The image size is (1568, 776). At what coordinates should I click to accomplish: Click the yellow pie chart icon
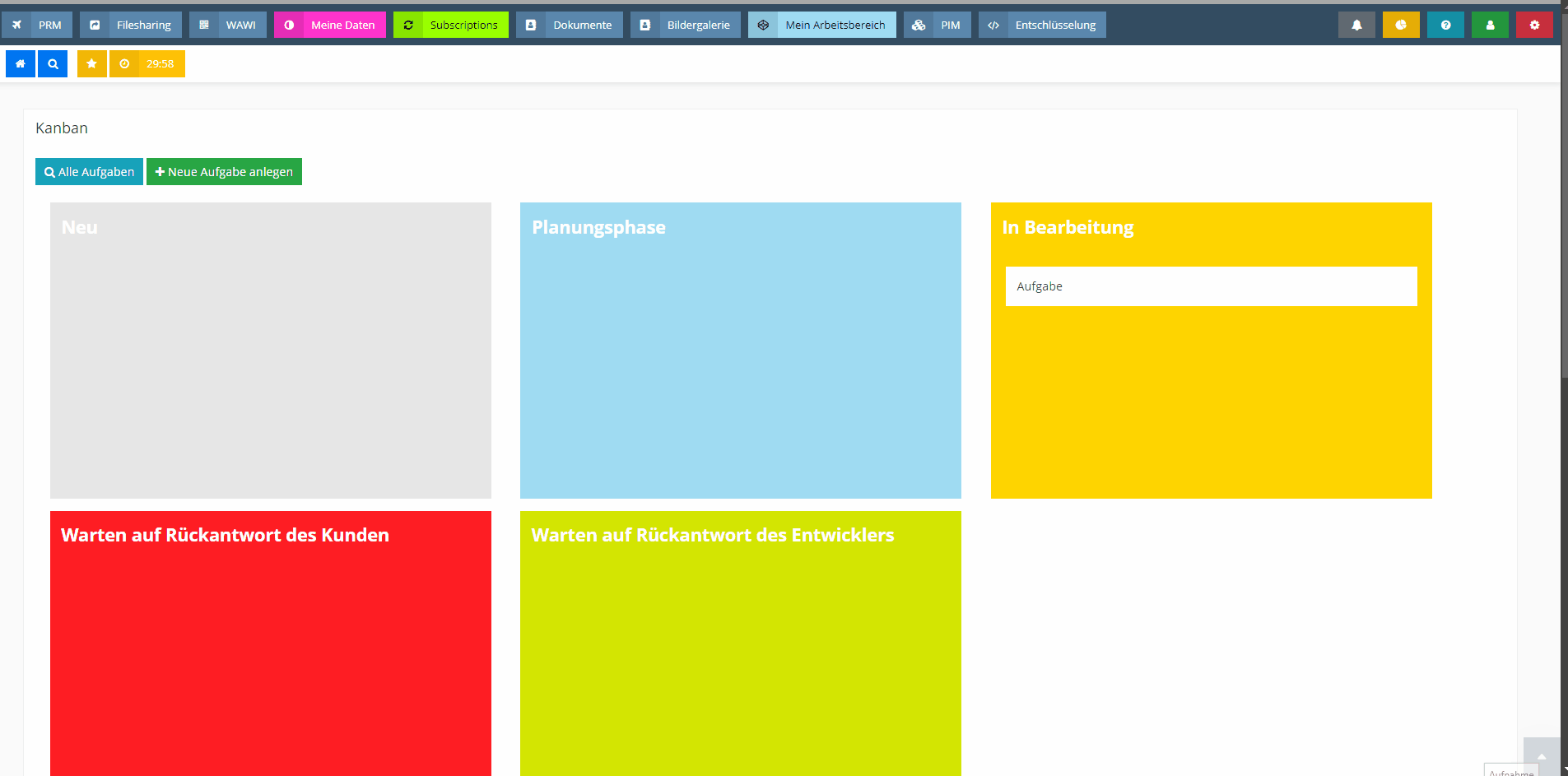click(x=1401, y=26)
